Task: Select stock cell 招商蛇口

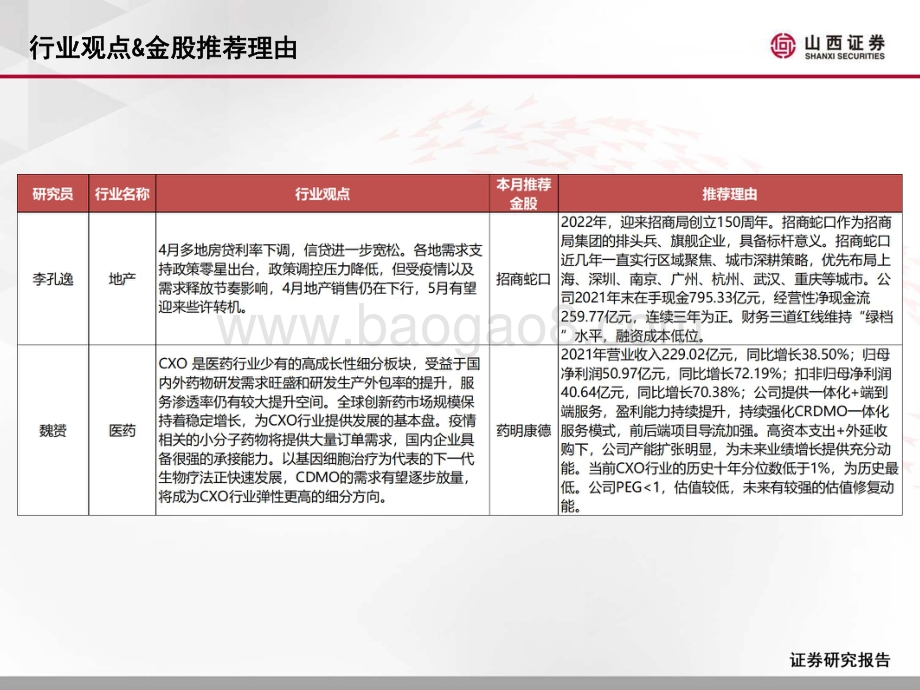Action: [523, 279]
